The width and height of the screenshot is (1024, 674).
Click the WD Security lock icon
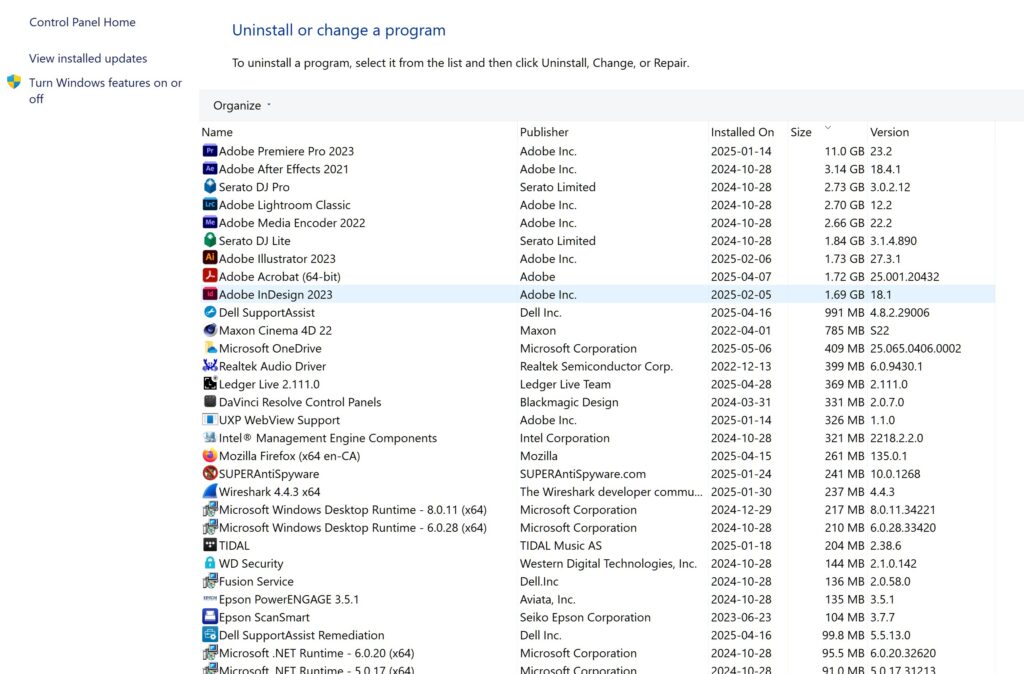[x=210, y=563]
